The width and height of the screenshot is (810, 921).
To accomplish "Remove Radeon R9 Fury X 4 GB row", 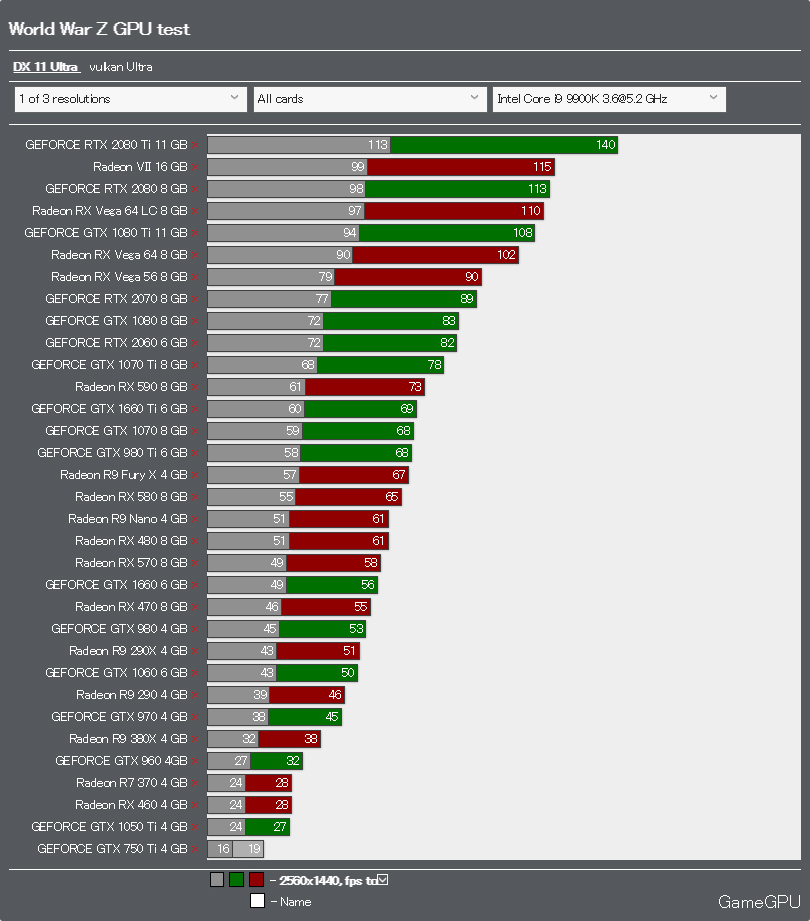I will (195, 475).
